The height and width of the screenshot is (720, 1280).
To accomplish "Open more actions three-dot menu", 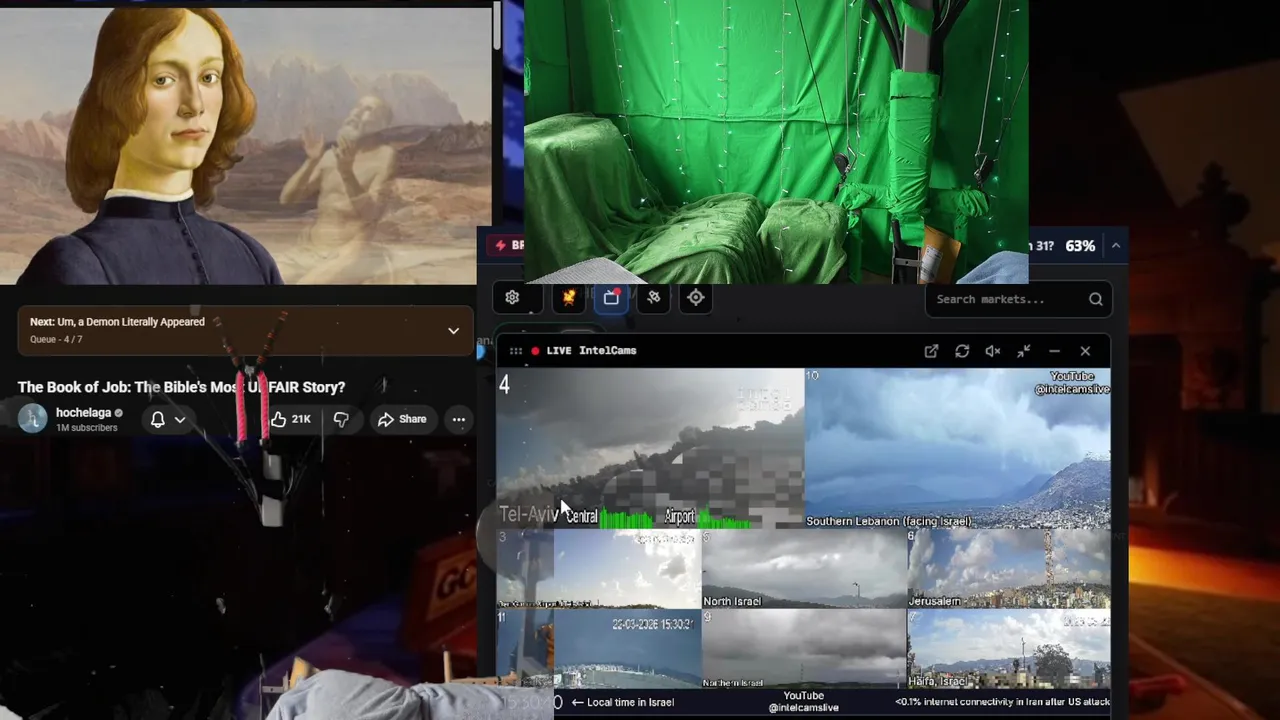I will (458, 420).
